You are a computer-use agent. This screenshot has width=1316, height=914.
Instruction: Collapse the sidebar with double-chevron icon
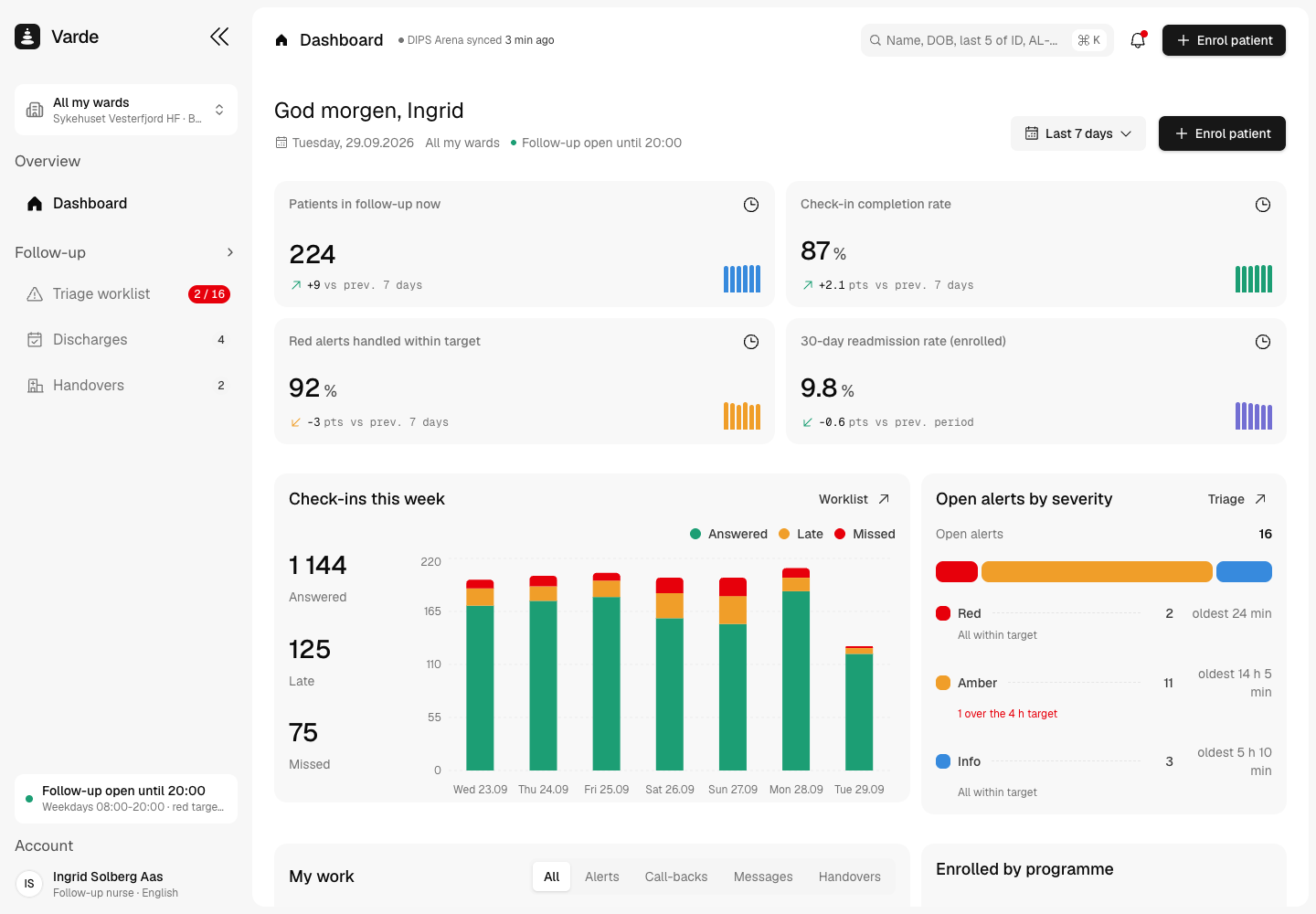coord(219,37)
